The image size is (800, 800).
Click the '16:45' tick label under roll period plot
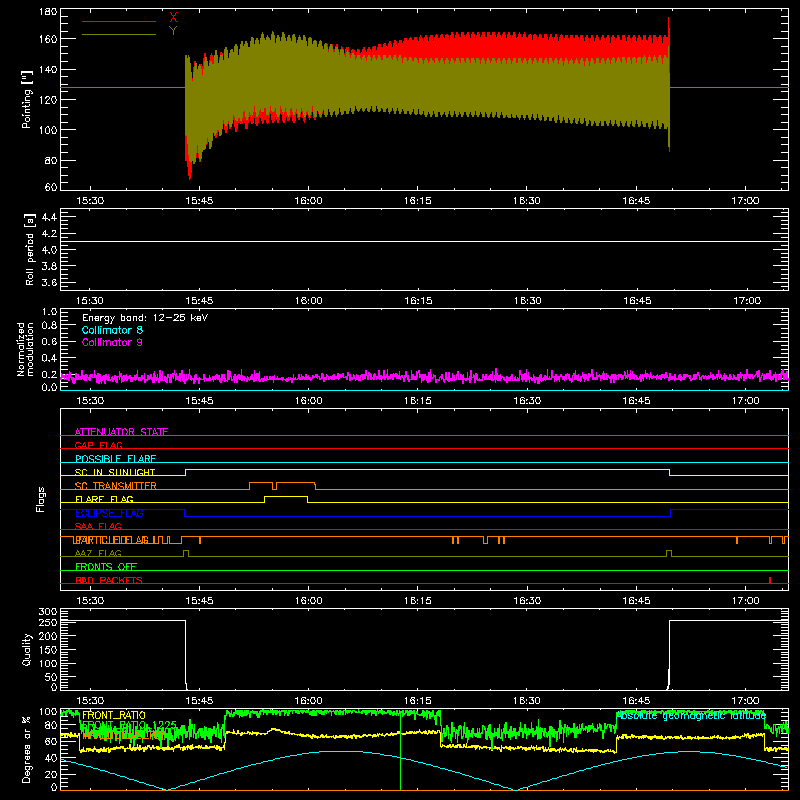point(637,301)
